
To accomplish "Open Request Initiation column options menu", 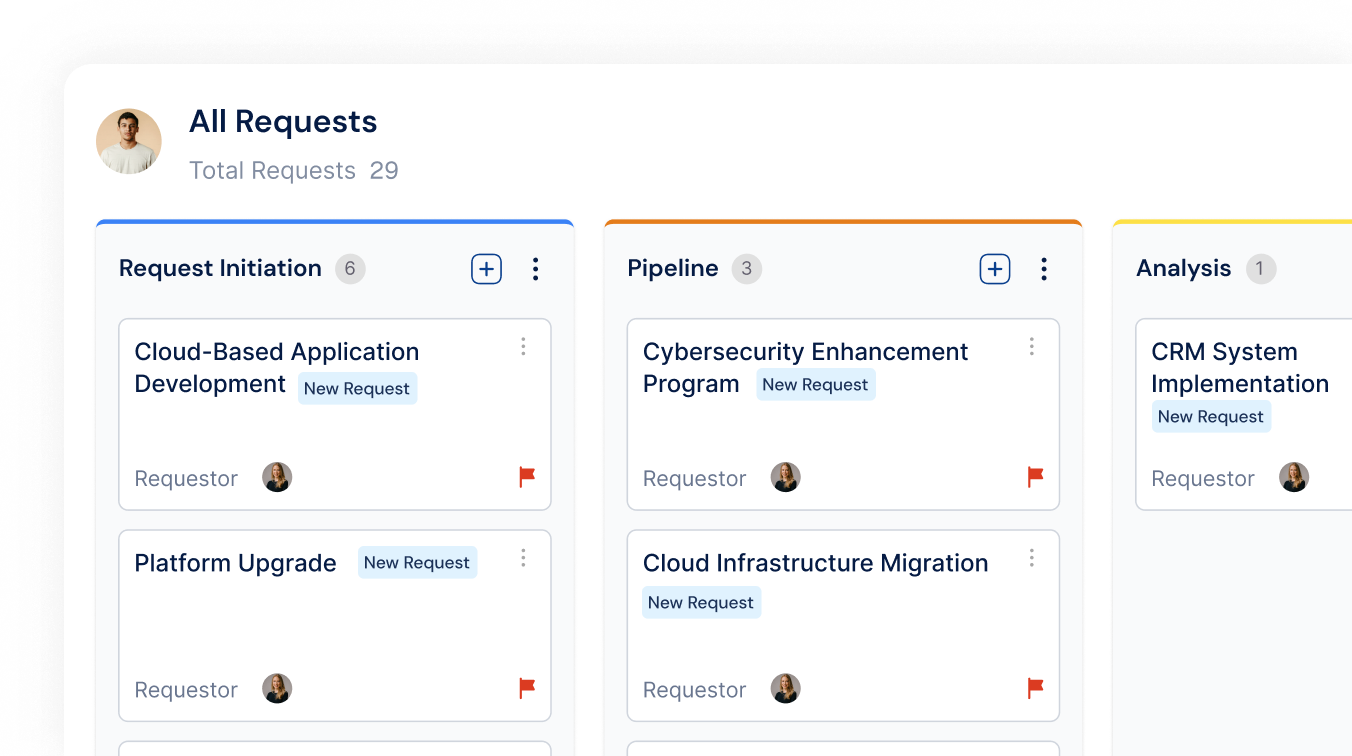I will (536, 269).
